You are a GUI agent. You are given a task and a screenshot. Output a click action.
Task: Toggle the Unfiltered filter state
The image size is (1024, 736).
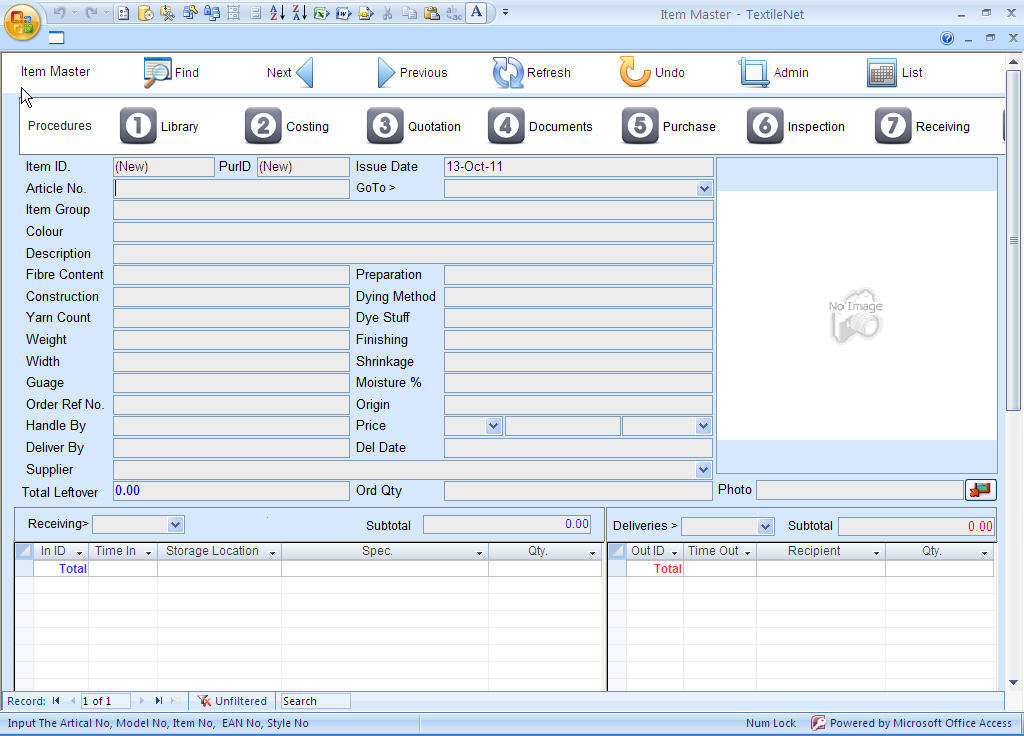coord(232,700)
